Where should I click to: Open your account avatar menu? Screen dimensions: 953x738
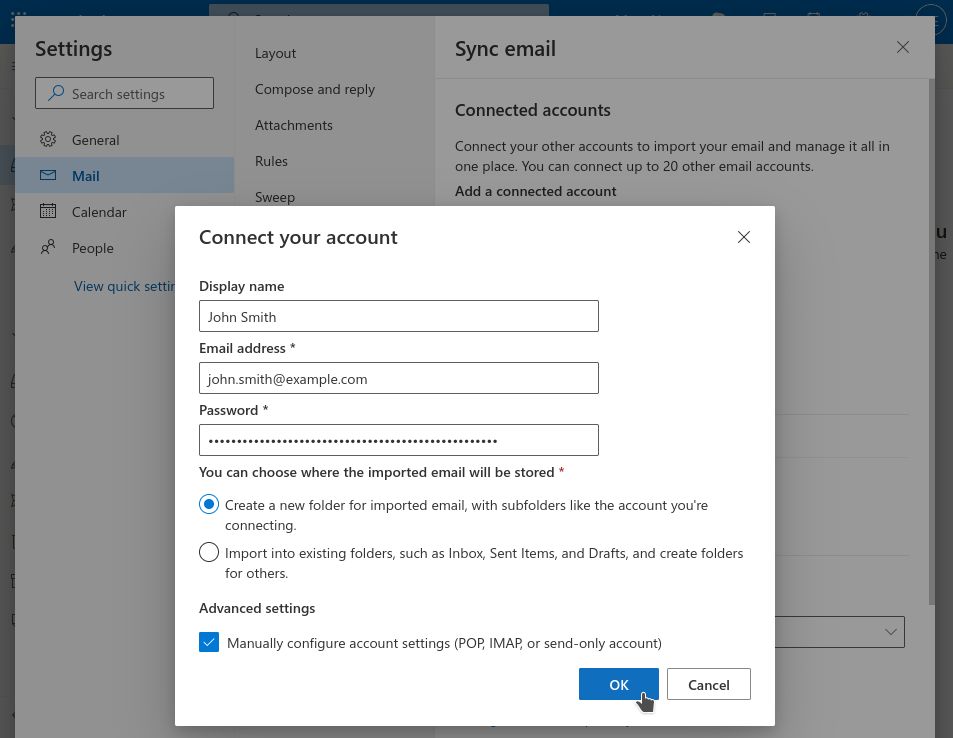[x=930, y=20]
